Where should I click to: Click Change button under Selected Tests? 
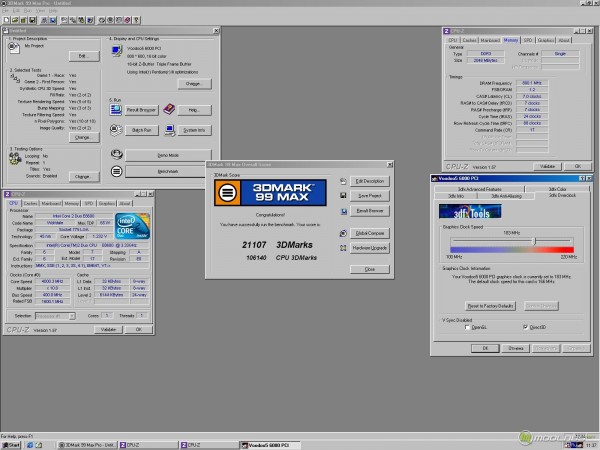[x=84, y=137]
